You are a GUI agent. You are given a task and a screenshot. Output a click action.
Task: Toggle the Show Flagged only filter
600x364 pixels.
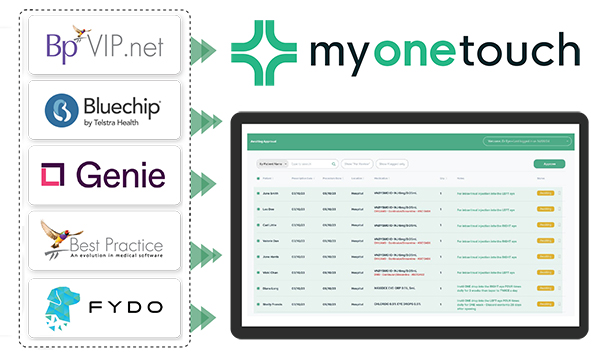tap(392, 164)
